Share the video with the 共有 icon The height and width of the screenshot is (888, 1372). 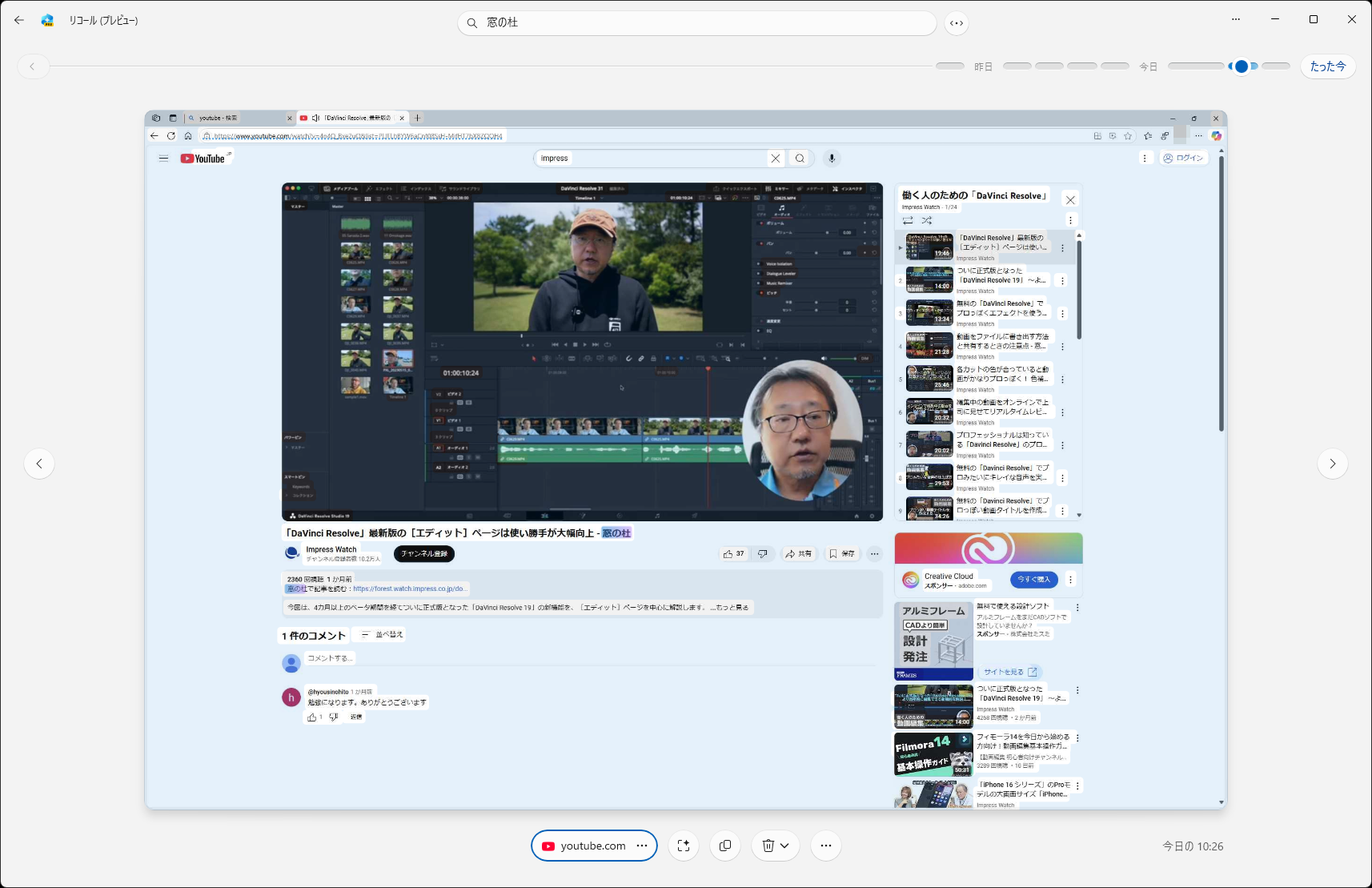coord(798,553)
